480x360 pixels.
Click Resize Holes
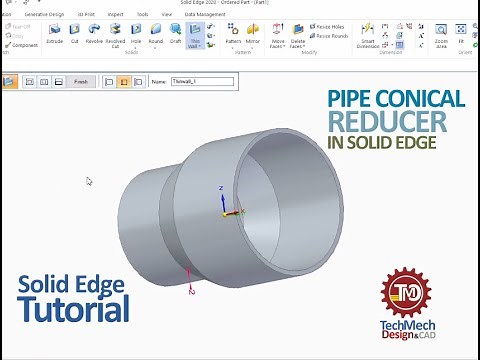(x=327, y=26)
